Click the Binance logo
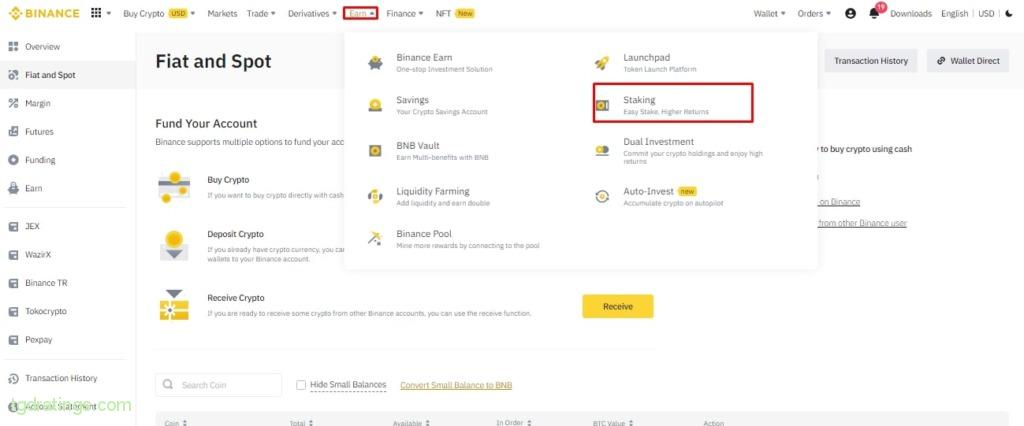The height and width of the screenshot is (426, 1024). pyautogui.click(x=44, y=13)
